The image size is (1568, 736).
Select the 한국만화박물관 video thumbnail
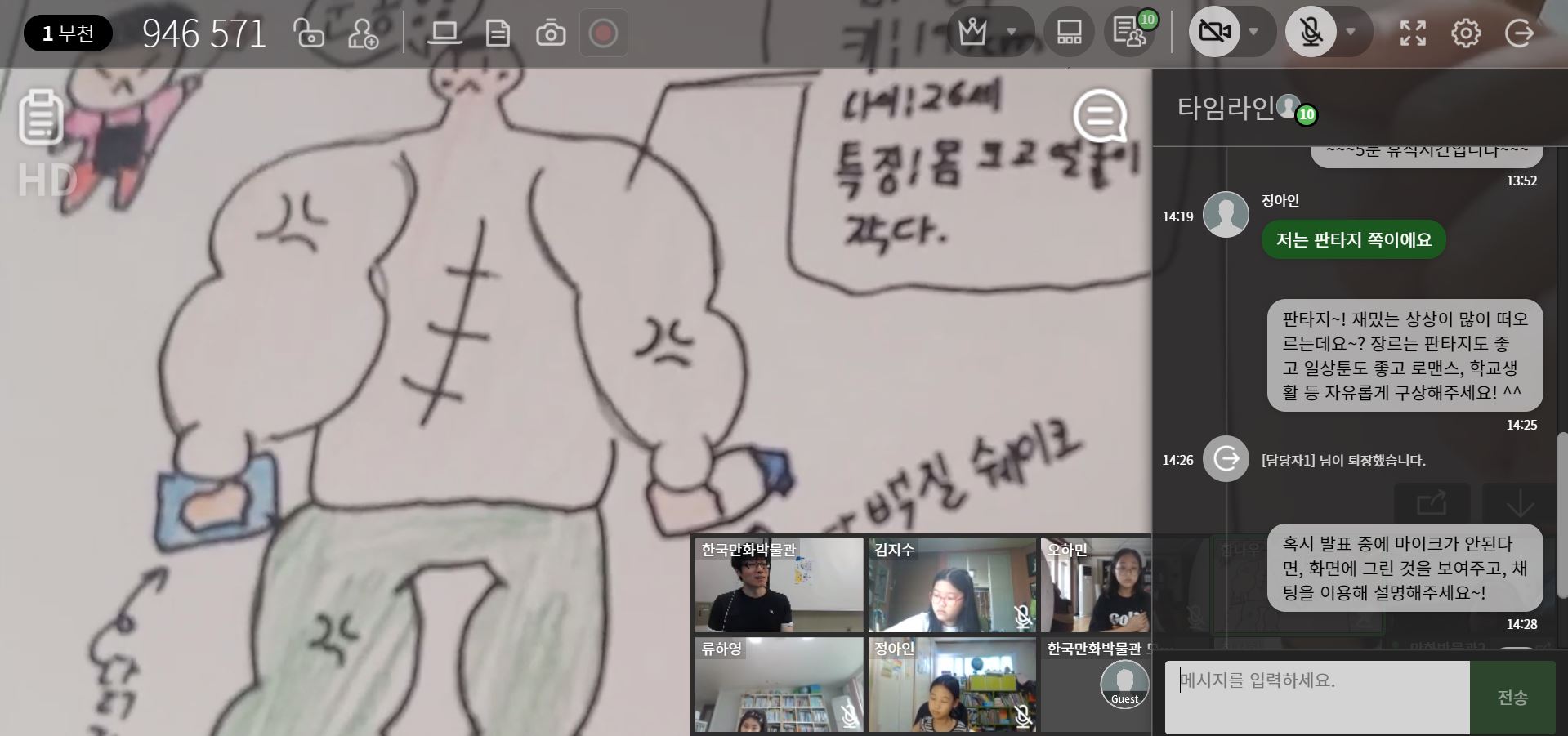[x=779, y=585]
